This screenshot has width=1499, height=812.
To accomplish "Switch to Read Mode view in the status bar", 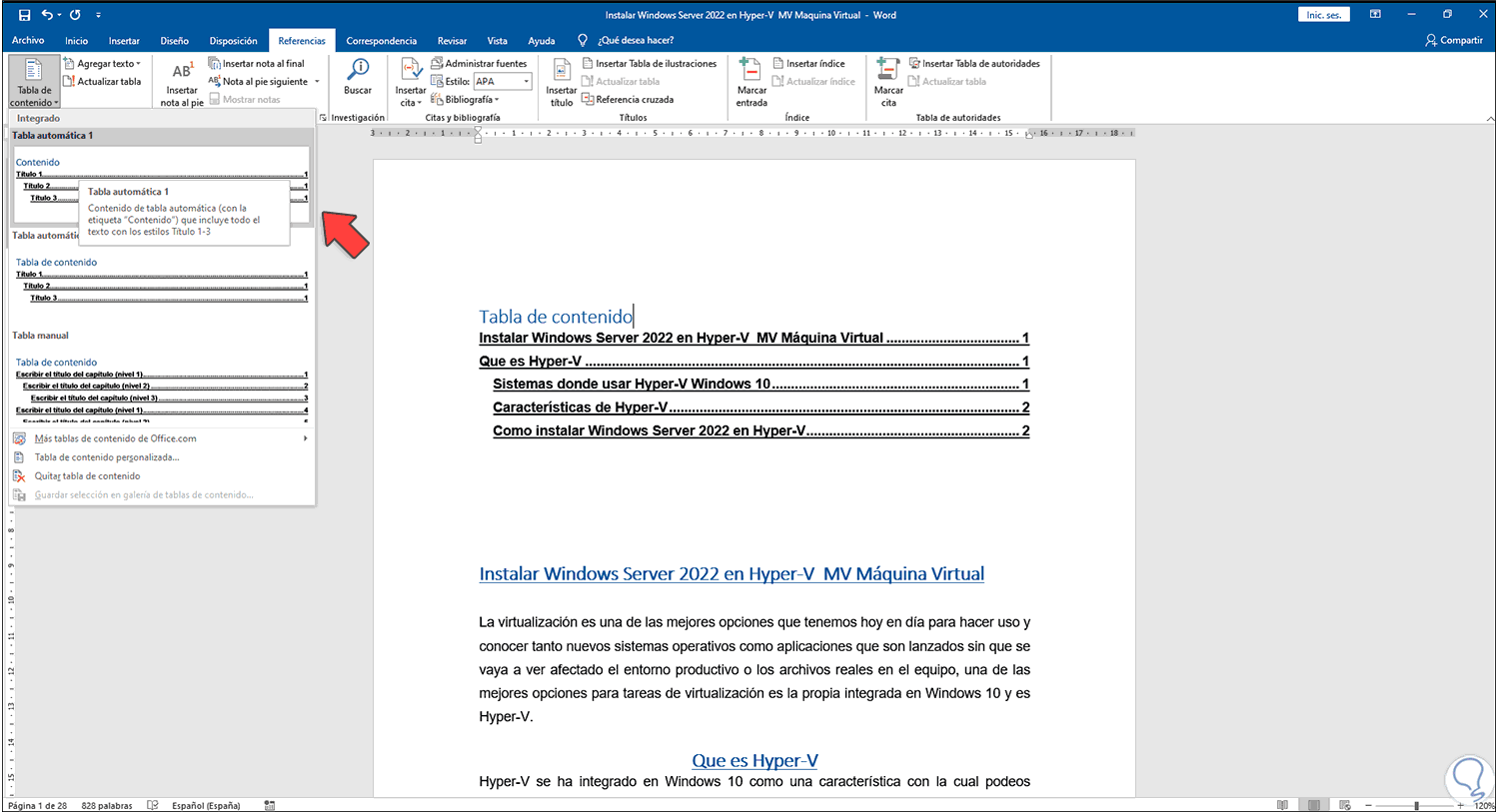I will (x=1282, y=805).
